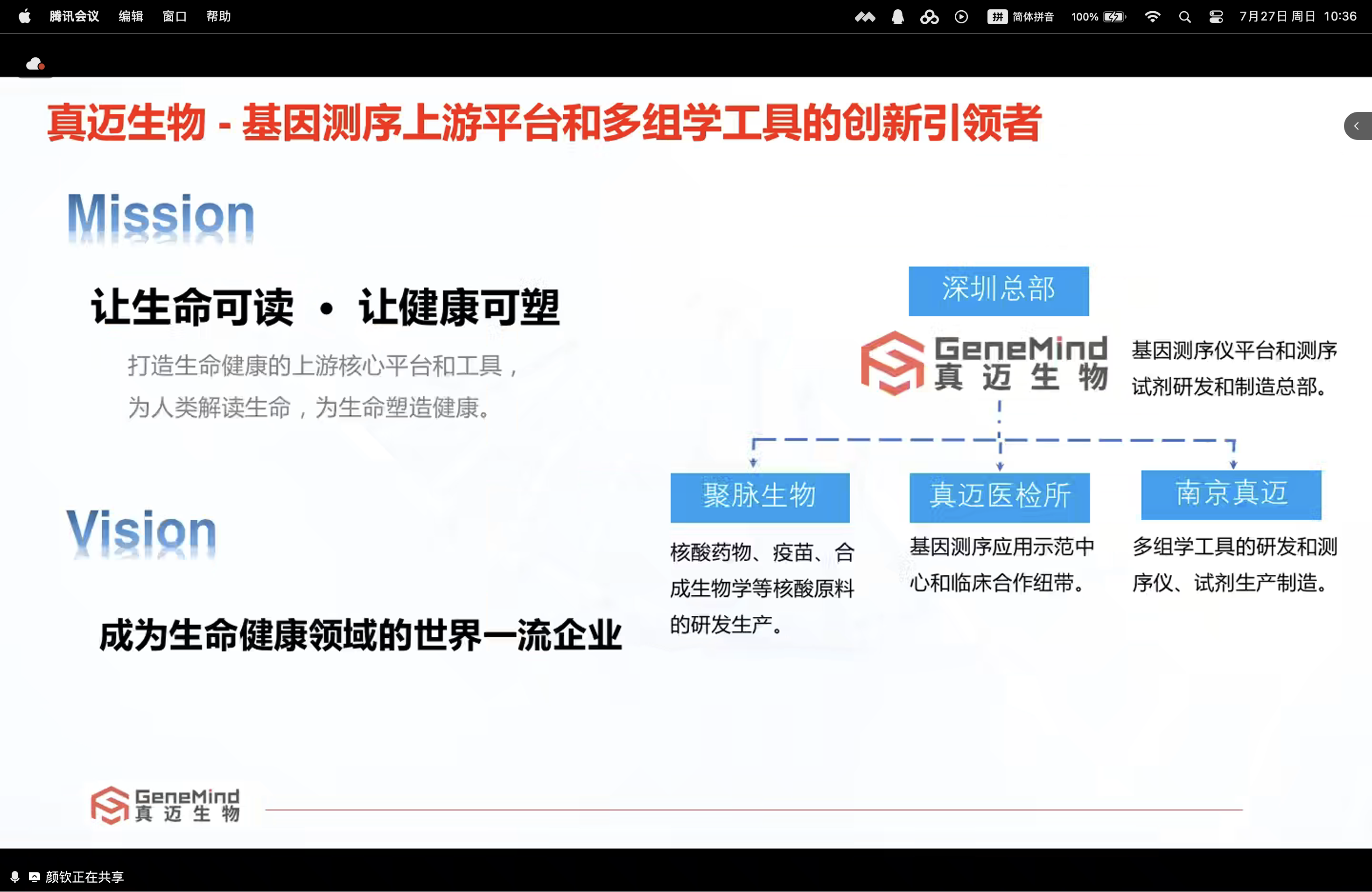Click the GeneMind logo in the slide footer
Viewport: 1372px width, 892px height.
click(166, 805)
